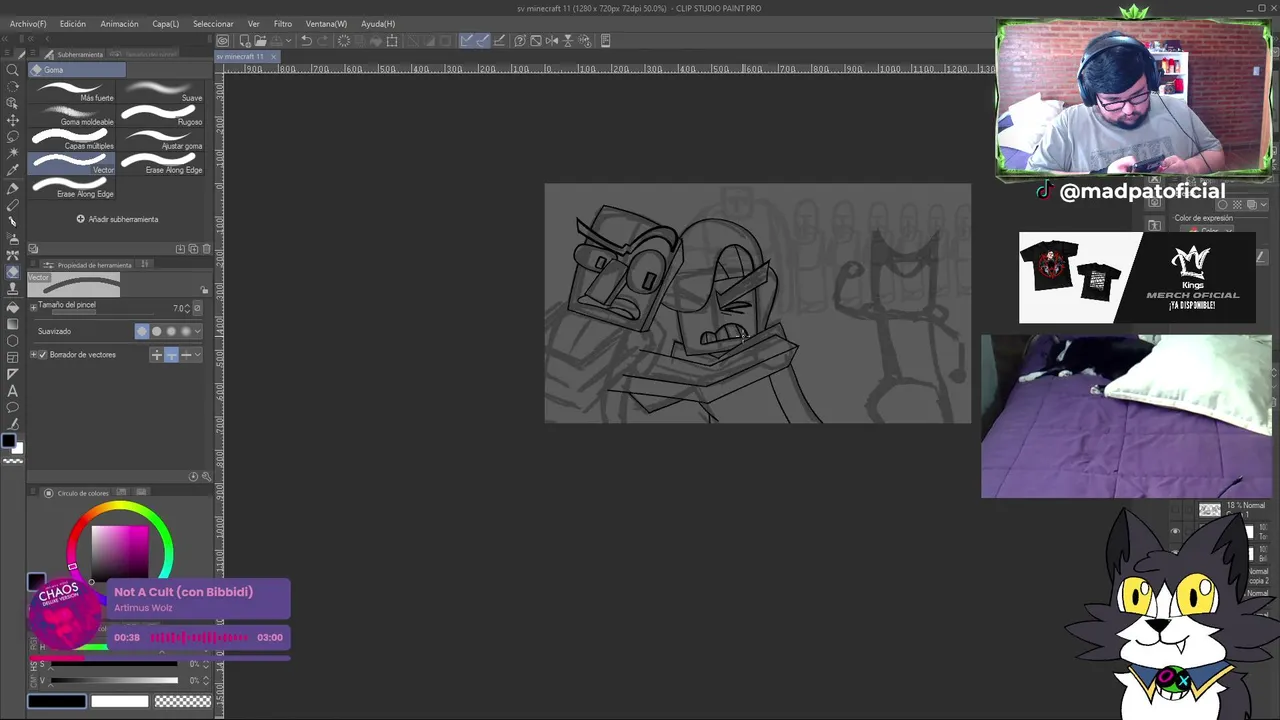This screenshot has width=1280, height=720.
Task: Select the Text tool
Action: (13, 391)
